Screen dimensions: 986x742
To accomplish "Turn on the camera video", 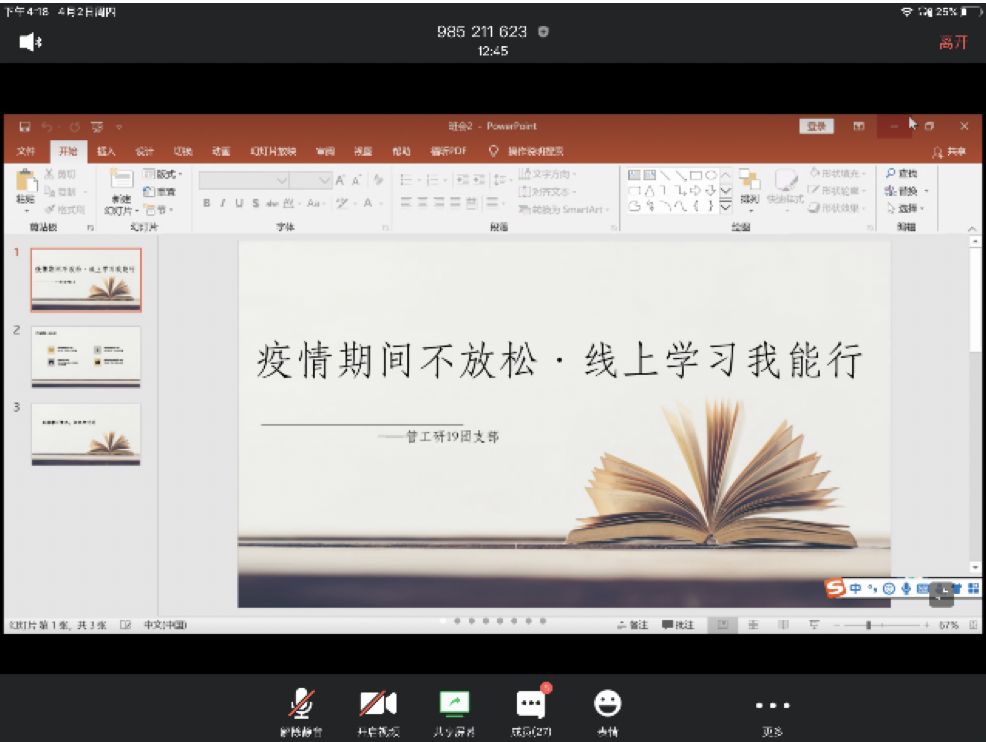I will 378,705.
